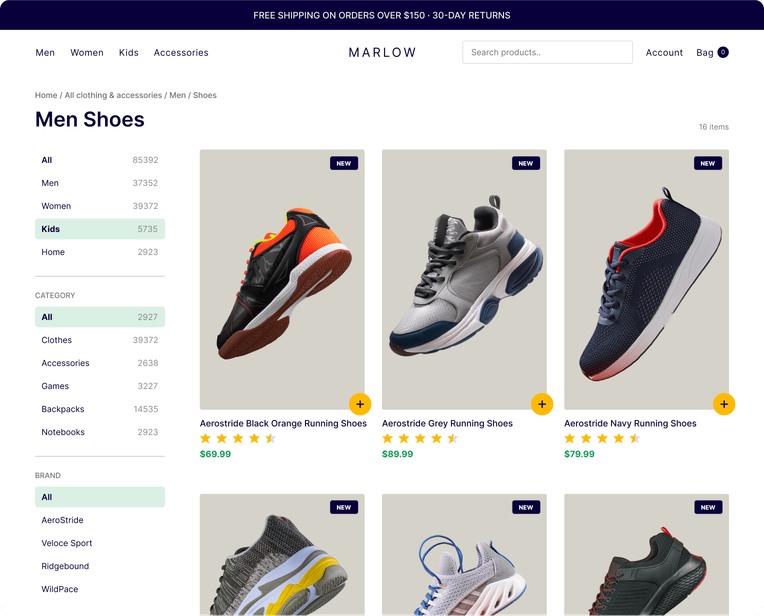764x616 pixels.
Task: Open the Account page
Action: [664, 53]
